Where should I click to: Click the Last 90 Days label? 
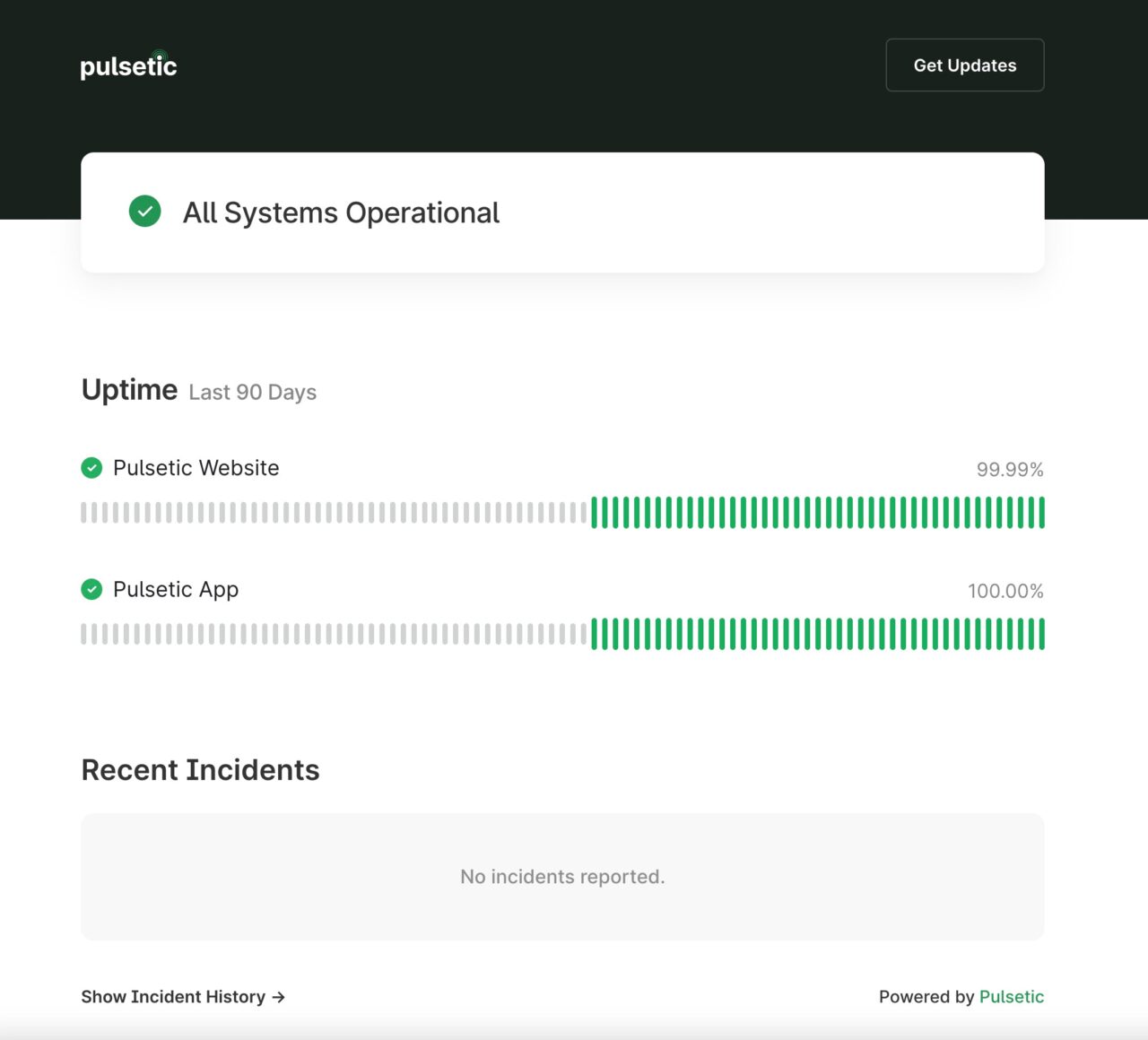click(x=252, y=392)
